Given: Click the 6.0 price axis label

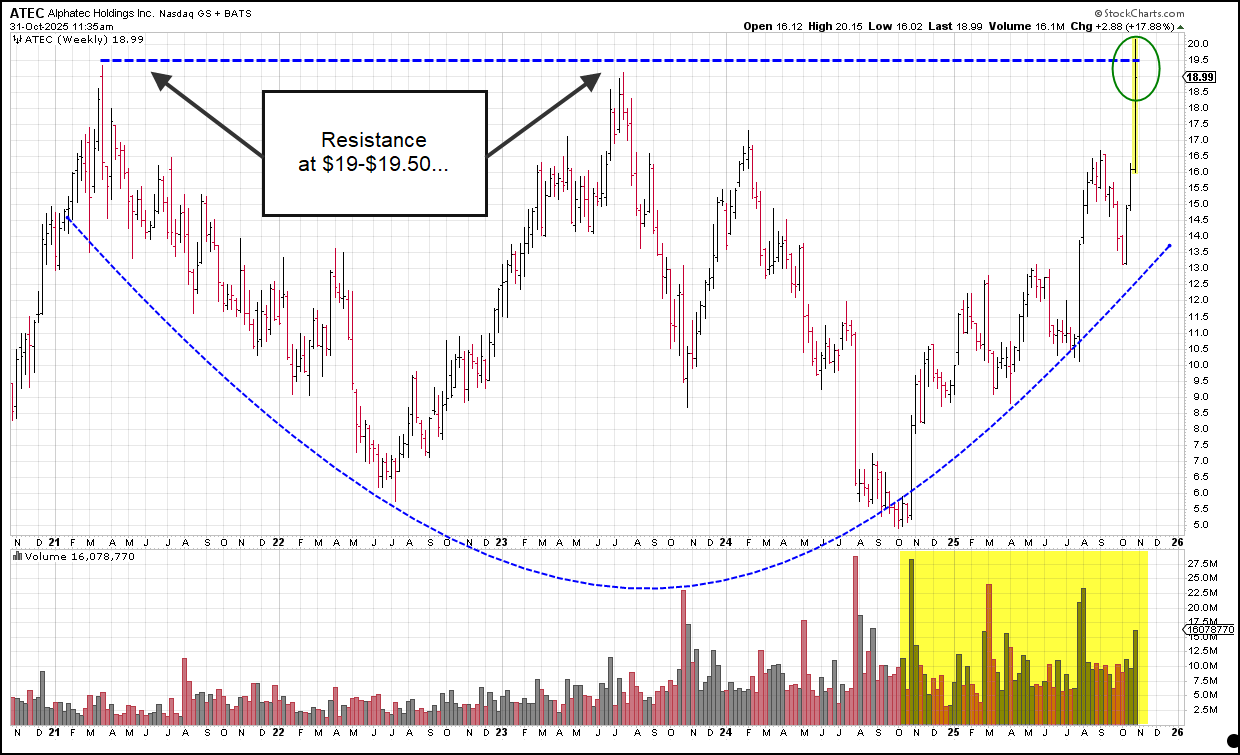Looking at the screenshot, I should 1199,492.
